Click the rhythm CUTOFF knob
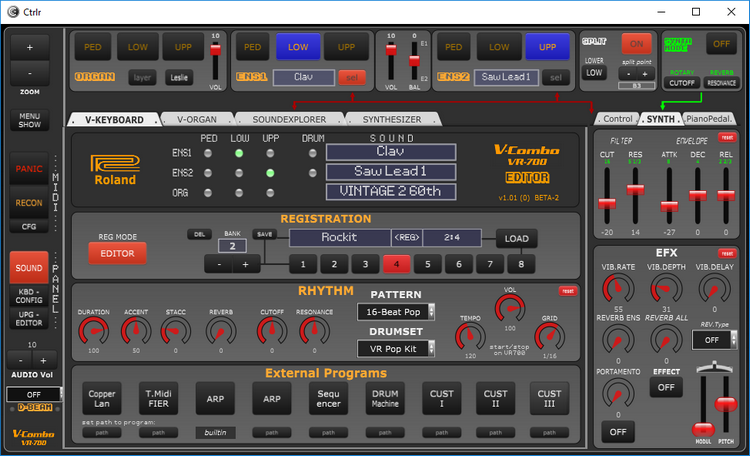 click(272, 332)
